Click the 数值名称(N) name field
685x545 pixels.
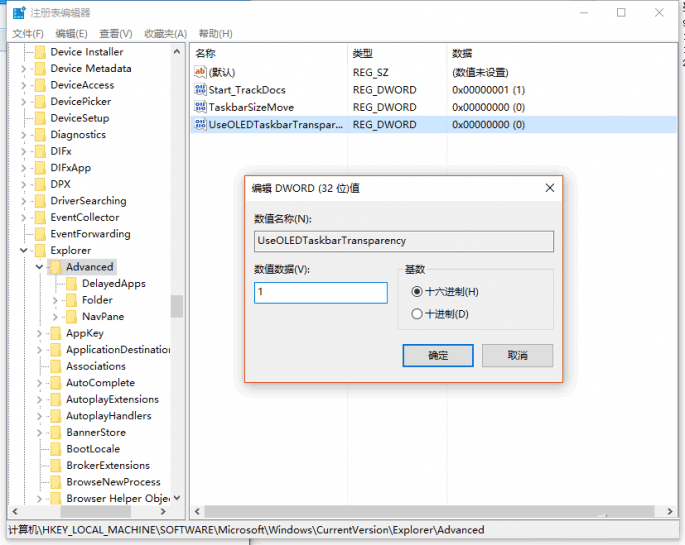(x=404, y=241)
